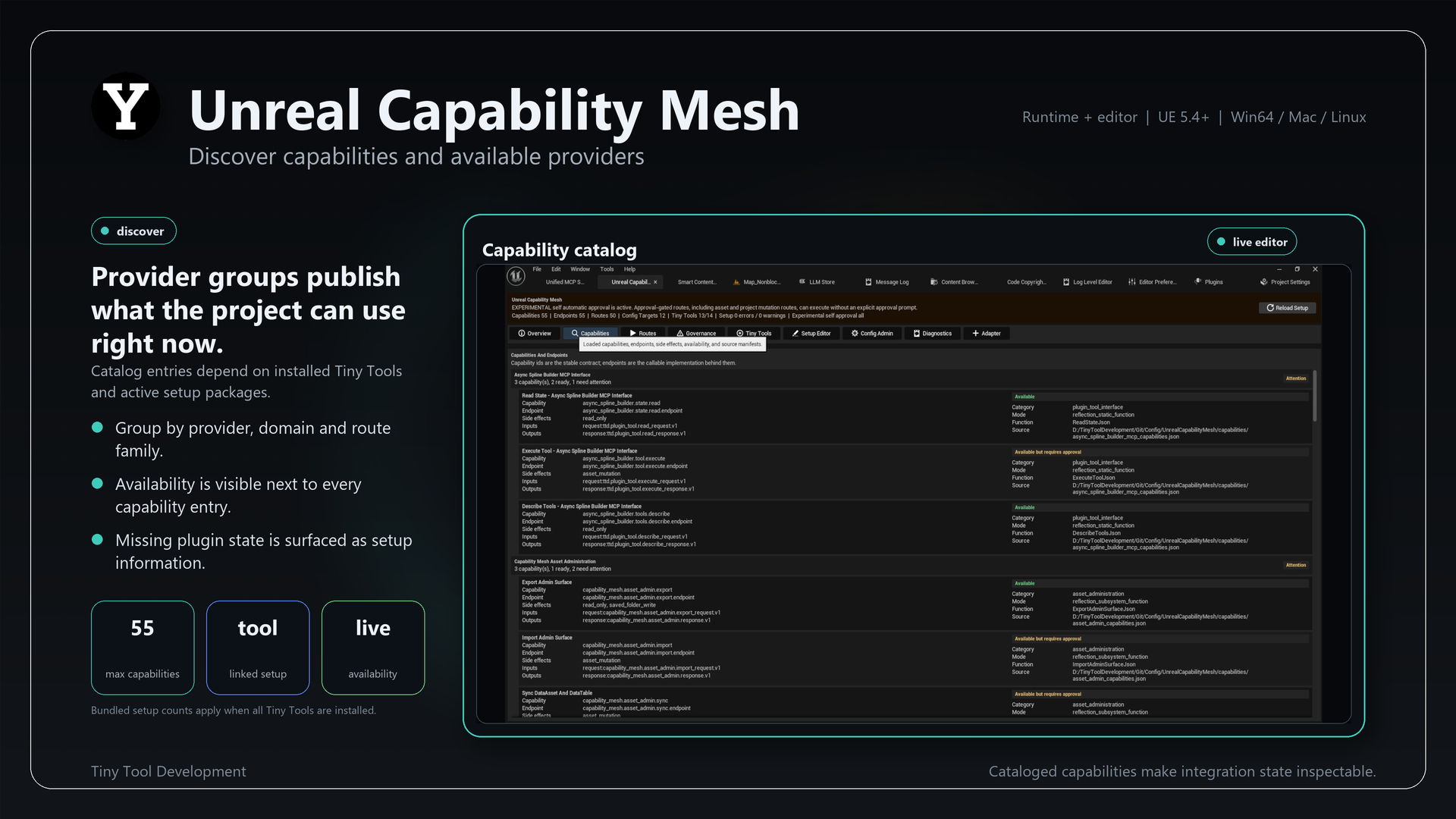Select the Describe Tools - Async Spline Builder entry title
The image size is (1456, 819).
[x=582, y=507]
